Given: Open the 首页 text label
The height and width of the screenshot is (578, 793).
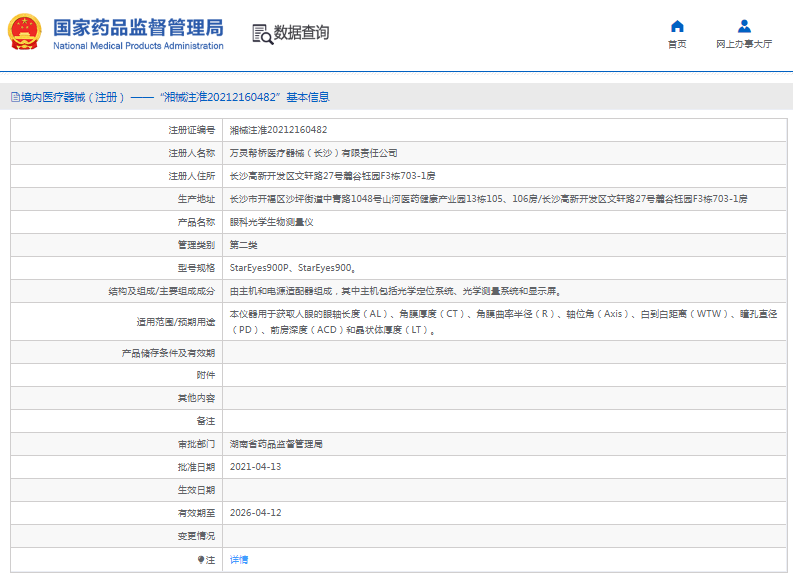Looking at the screenshot, I should pyautogui.click(x=677, y=44).
